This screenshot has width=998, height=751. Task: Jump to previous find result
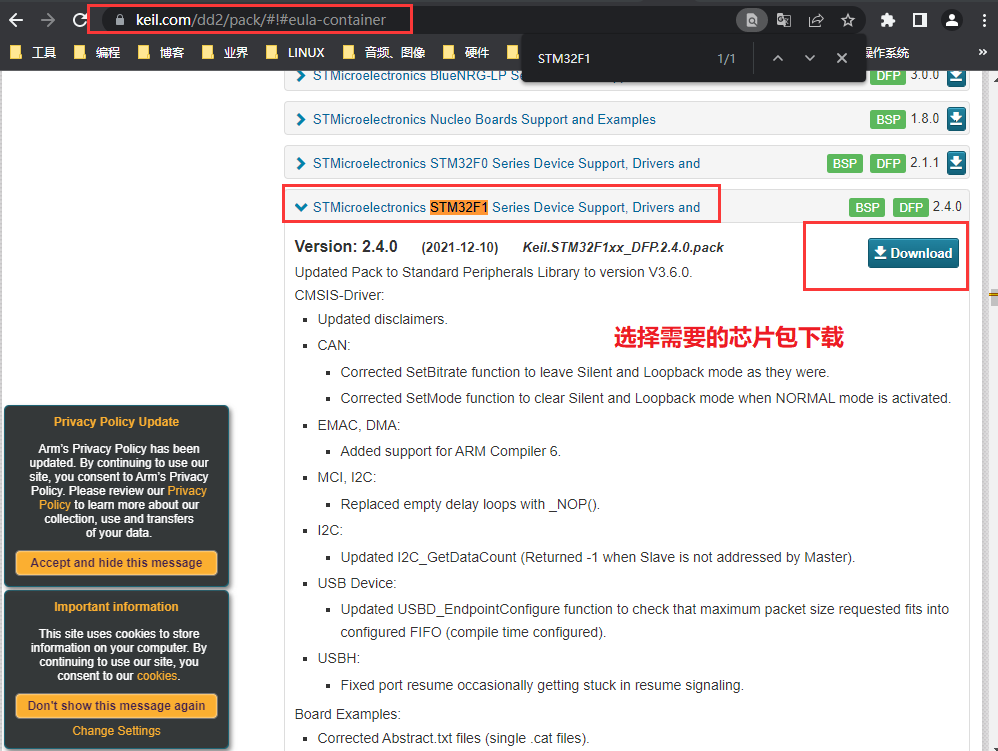[x=778, y=59]
